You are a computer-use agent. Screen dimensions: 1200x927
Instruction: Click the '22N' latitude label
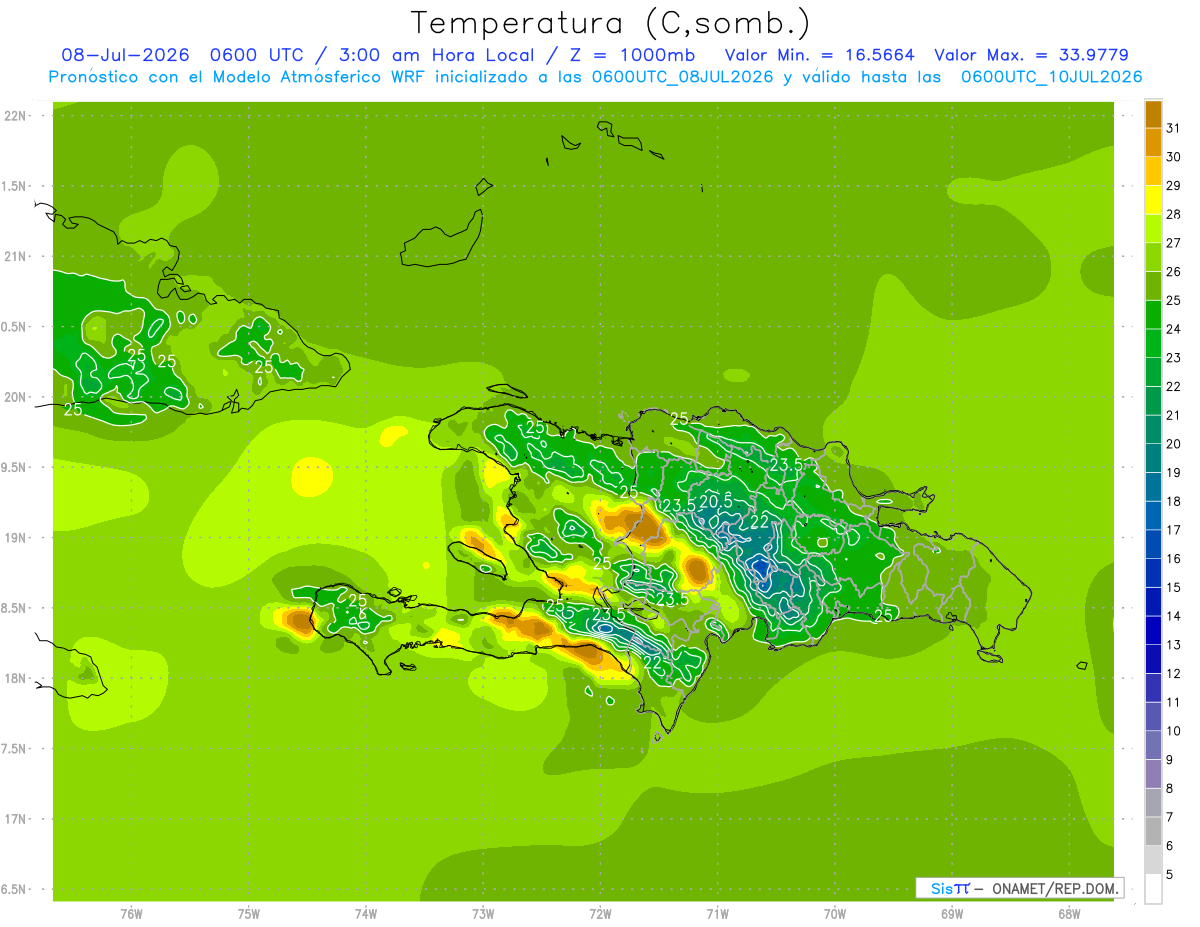(x=15, y=116)
